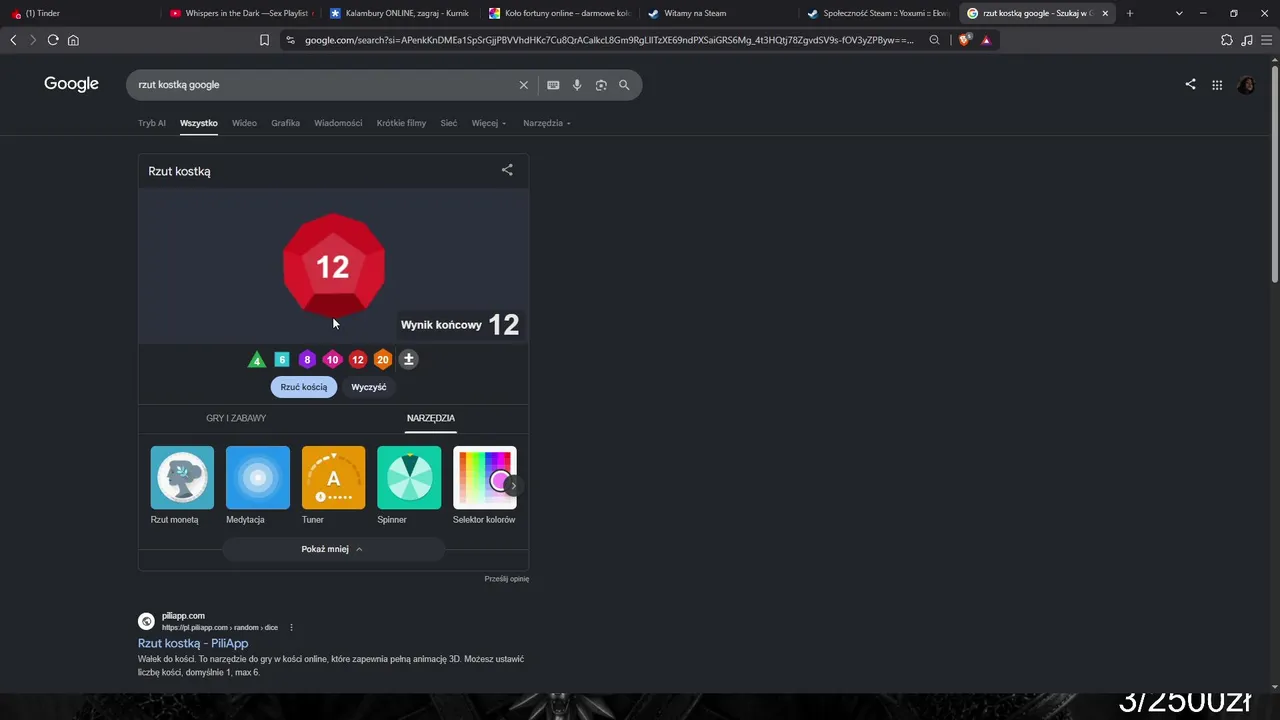Open the on-screen keyboard input tool

pyautogui.click(x=553, y=85)
